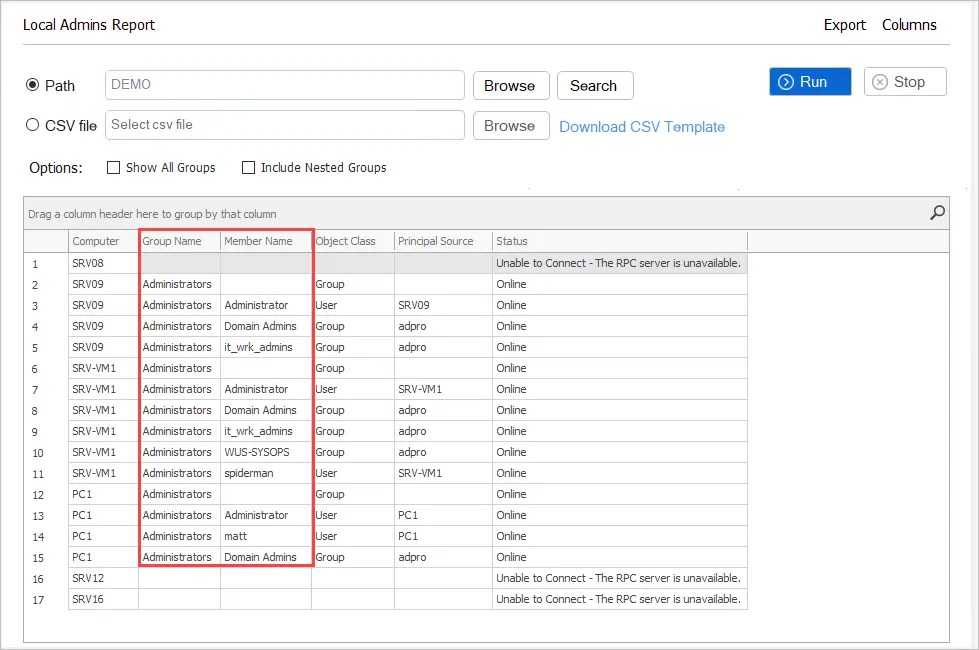Click the Download CSV Template link
This screenshot has width=979, height=650.
coord(643,127)
